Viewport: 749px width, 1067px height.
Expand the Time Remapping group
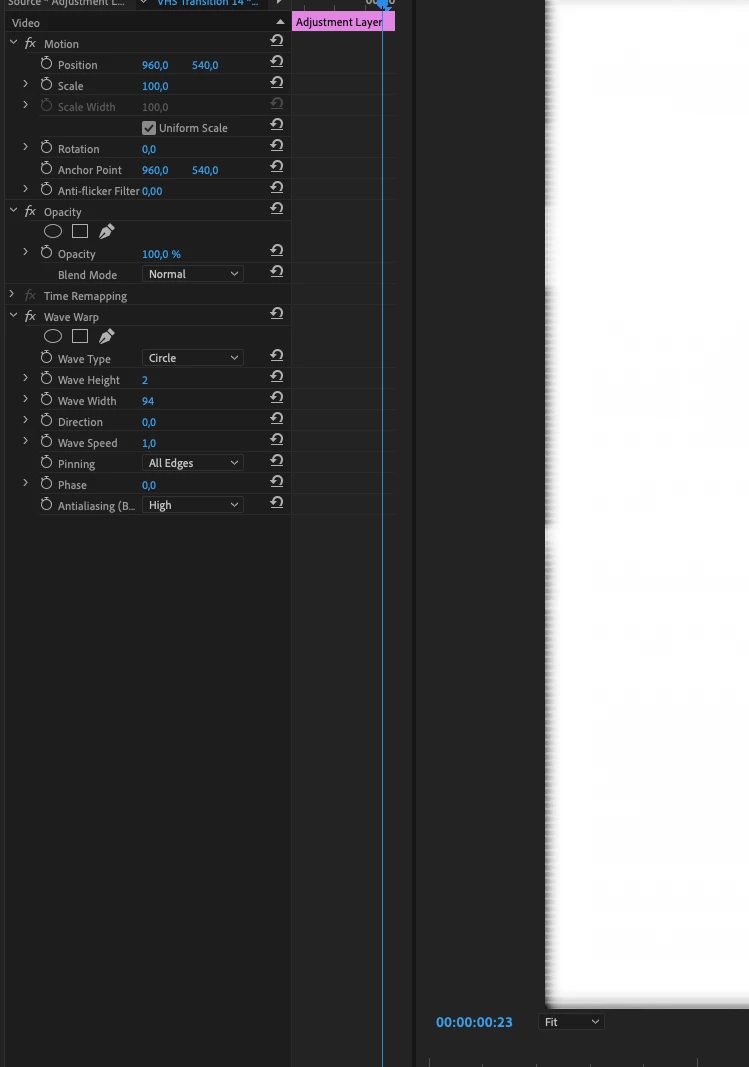12,295
